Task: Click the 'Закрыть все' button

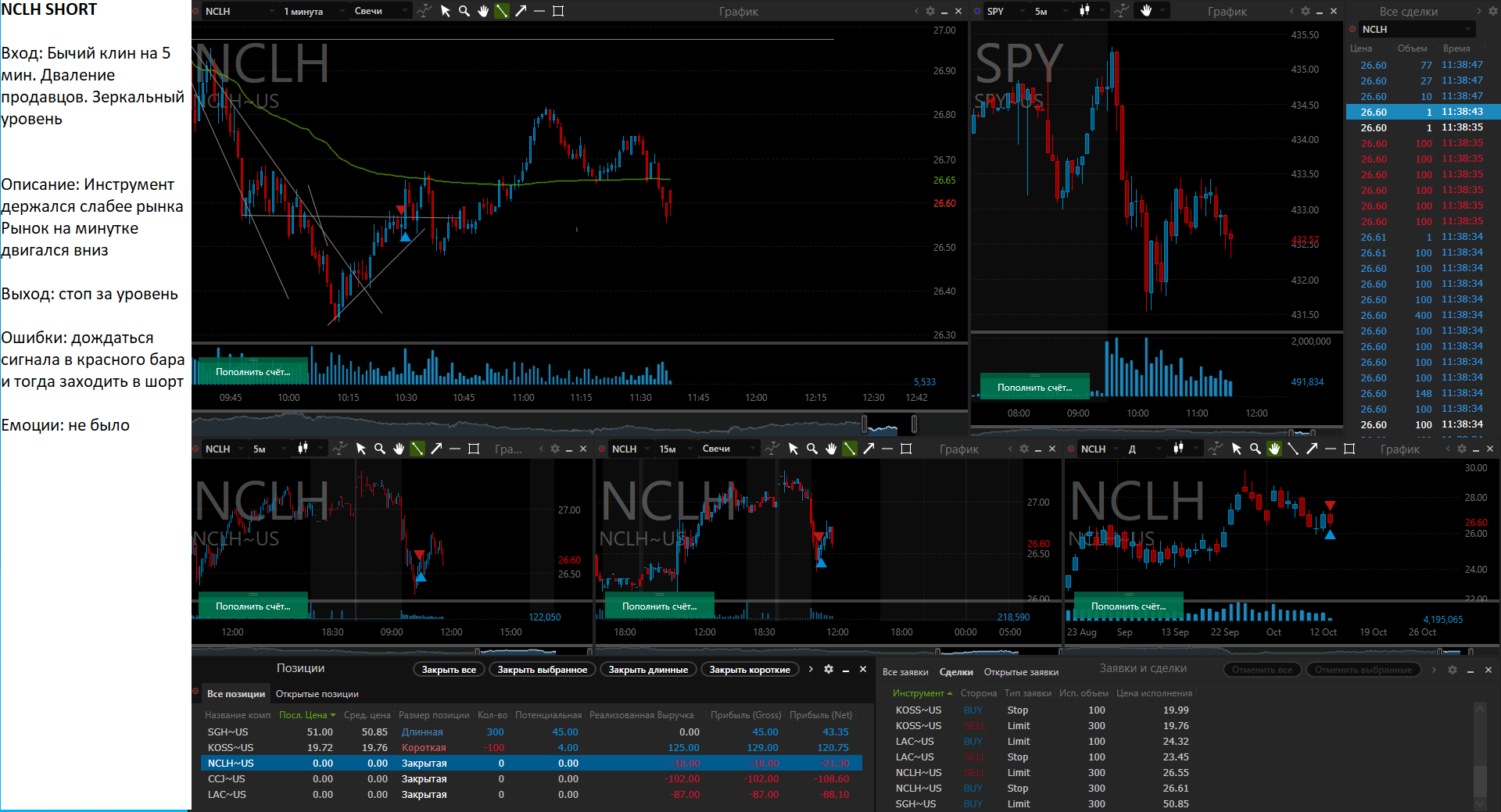Action: (449, 670)
